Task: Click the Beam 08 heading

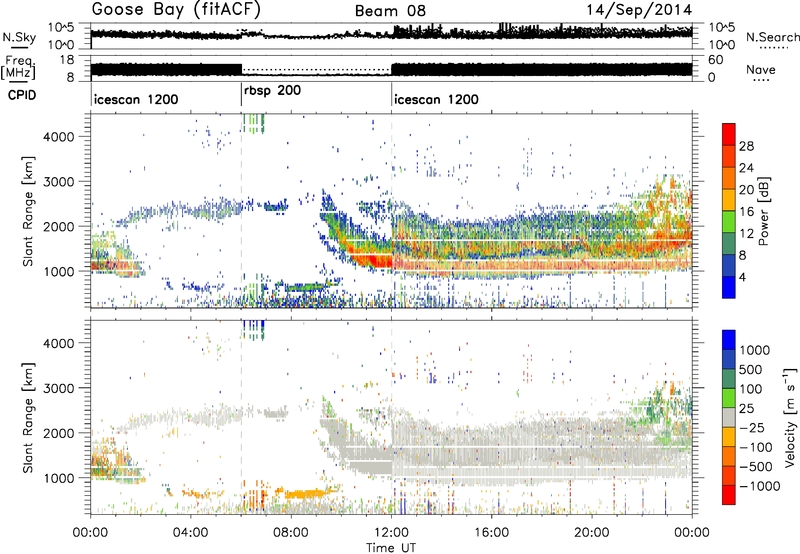Action: 390,11
